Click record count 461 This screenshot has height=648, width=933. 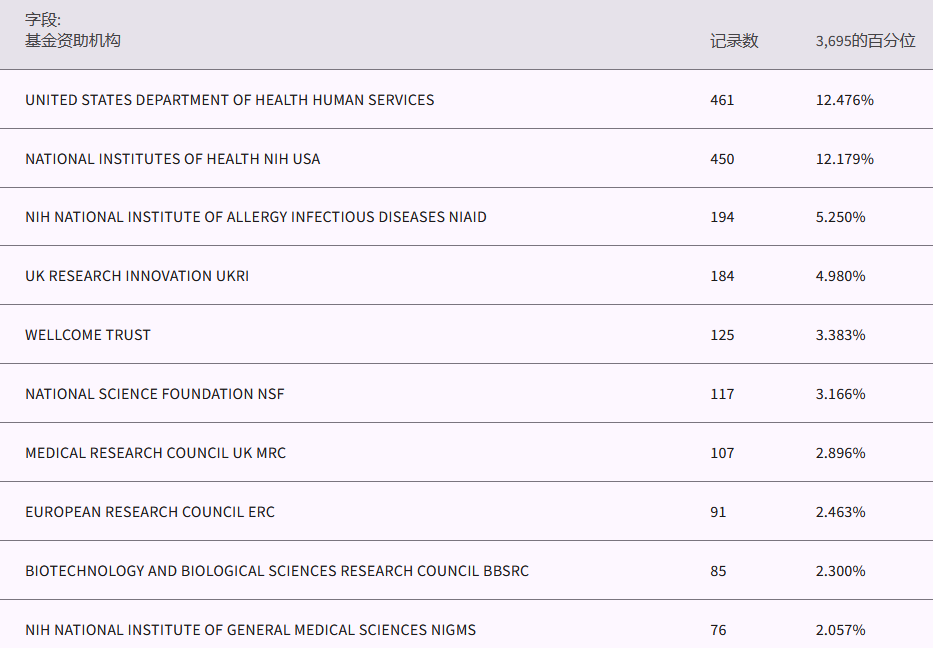[722, 100]
